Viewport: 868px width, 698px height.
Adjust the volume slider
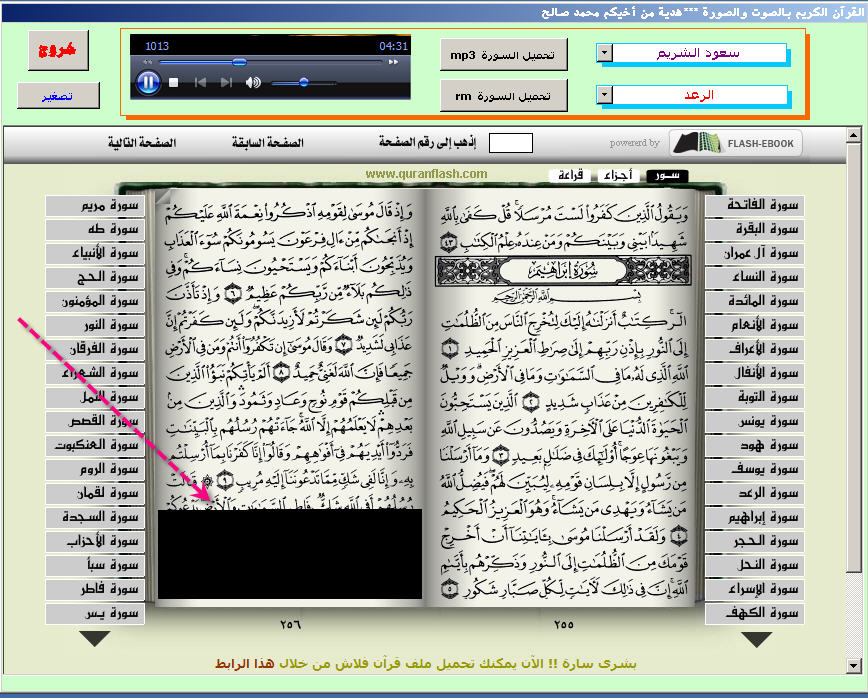pyautogui.click(x=304, y=83)
